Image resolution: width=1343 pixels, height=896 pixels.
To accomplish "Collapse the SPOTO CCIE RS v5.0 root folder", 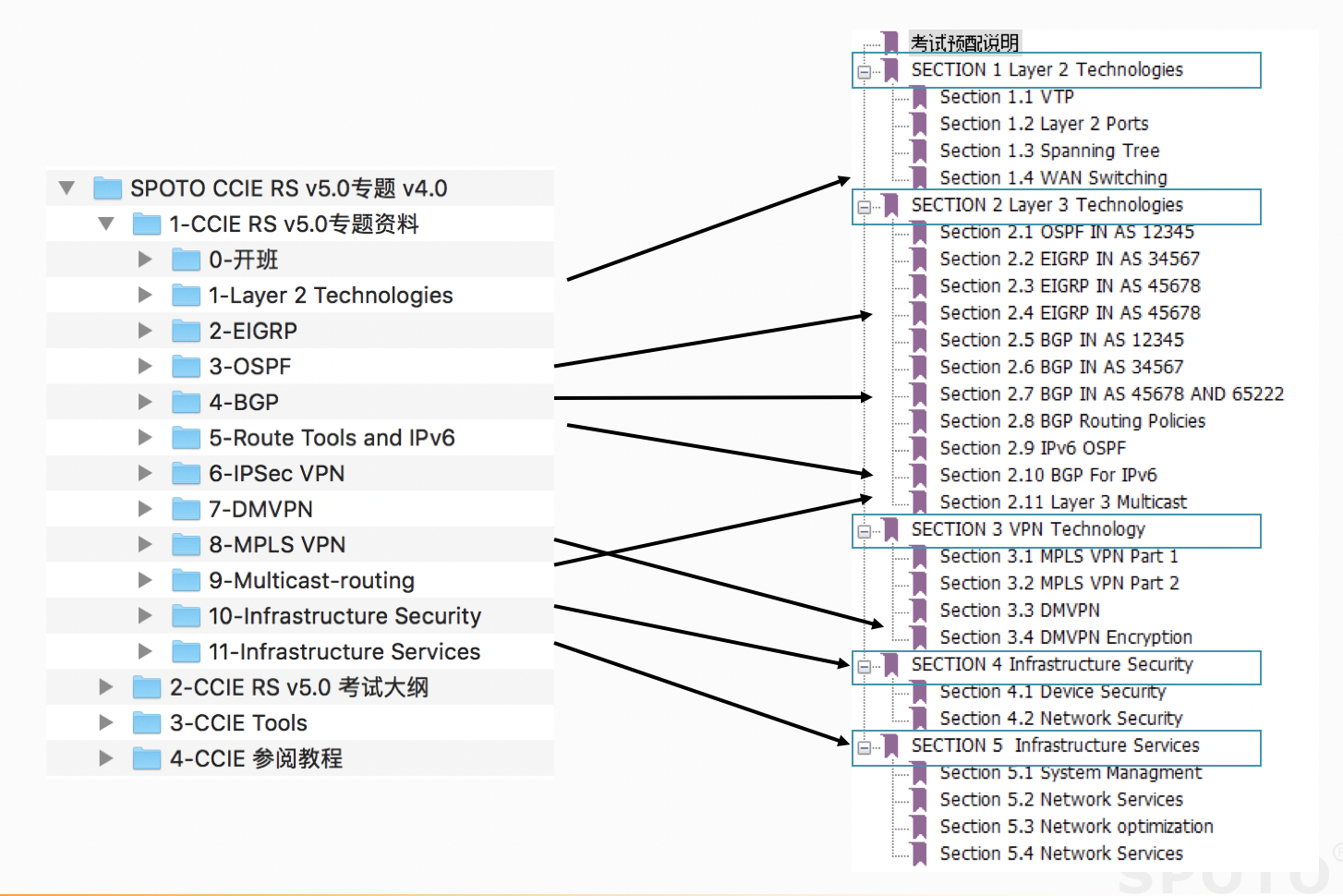I will (67, 188).
